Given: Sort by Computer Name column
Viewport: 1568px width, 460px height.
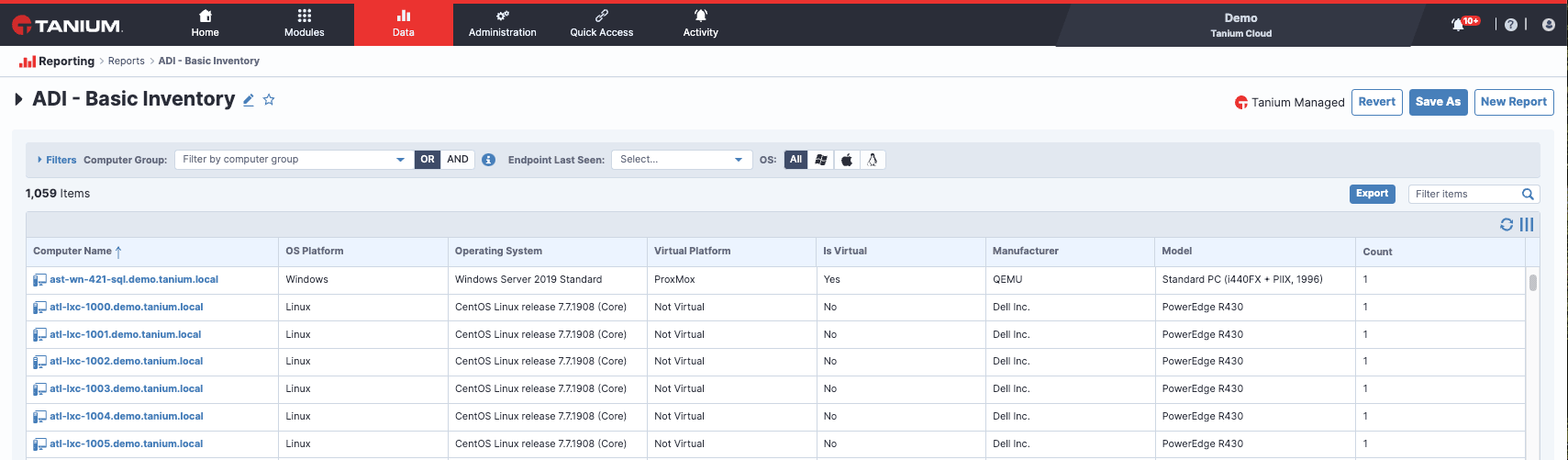Looking at the screenshot, I should click(72, 251).
